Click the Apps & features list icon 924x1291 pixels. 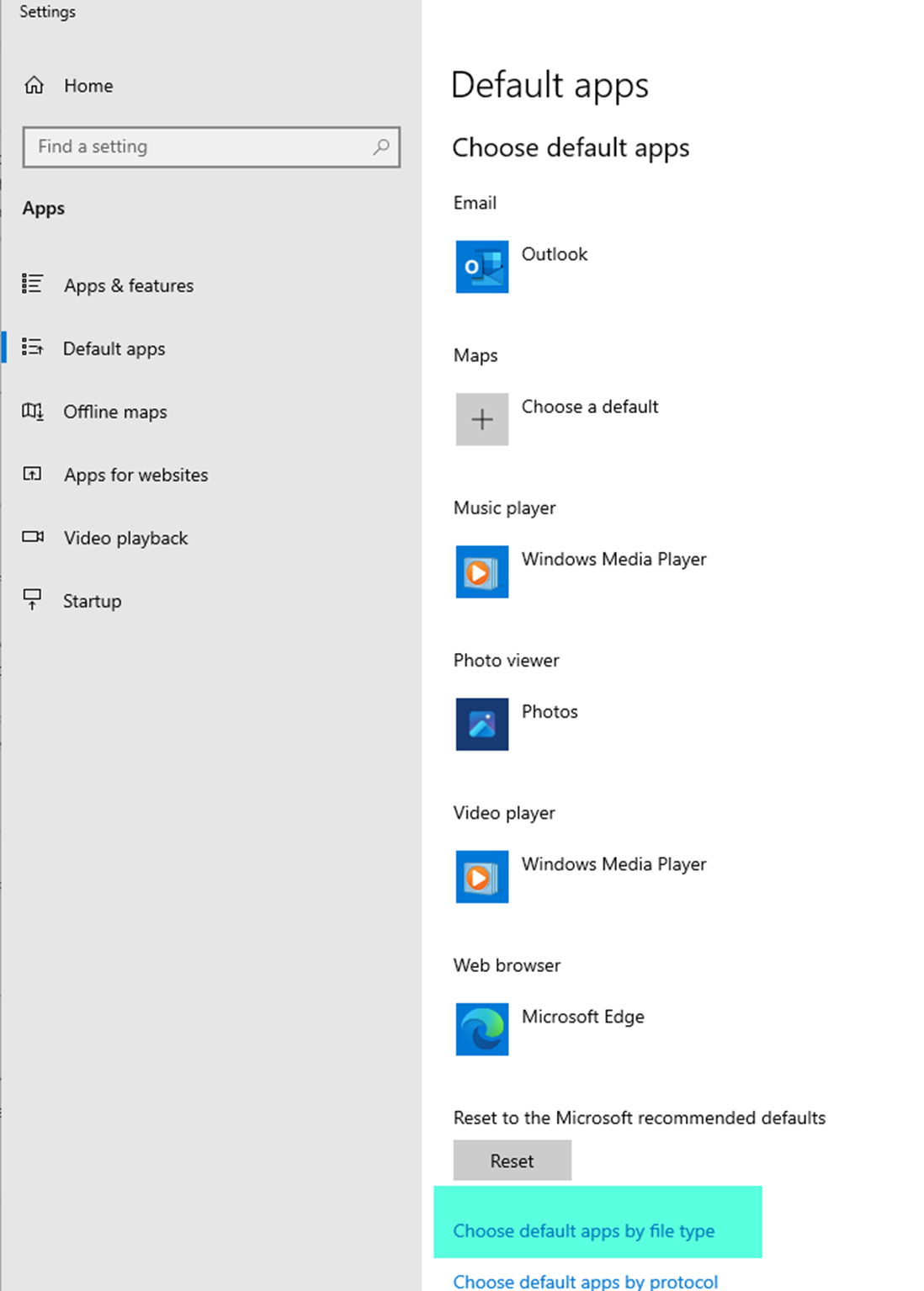click(32, 284)
